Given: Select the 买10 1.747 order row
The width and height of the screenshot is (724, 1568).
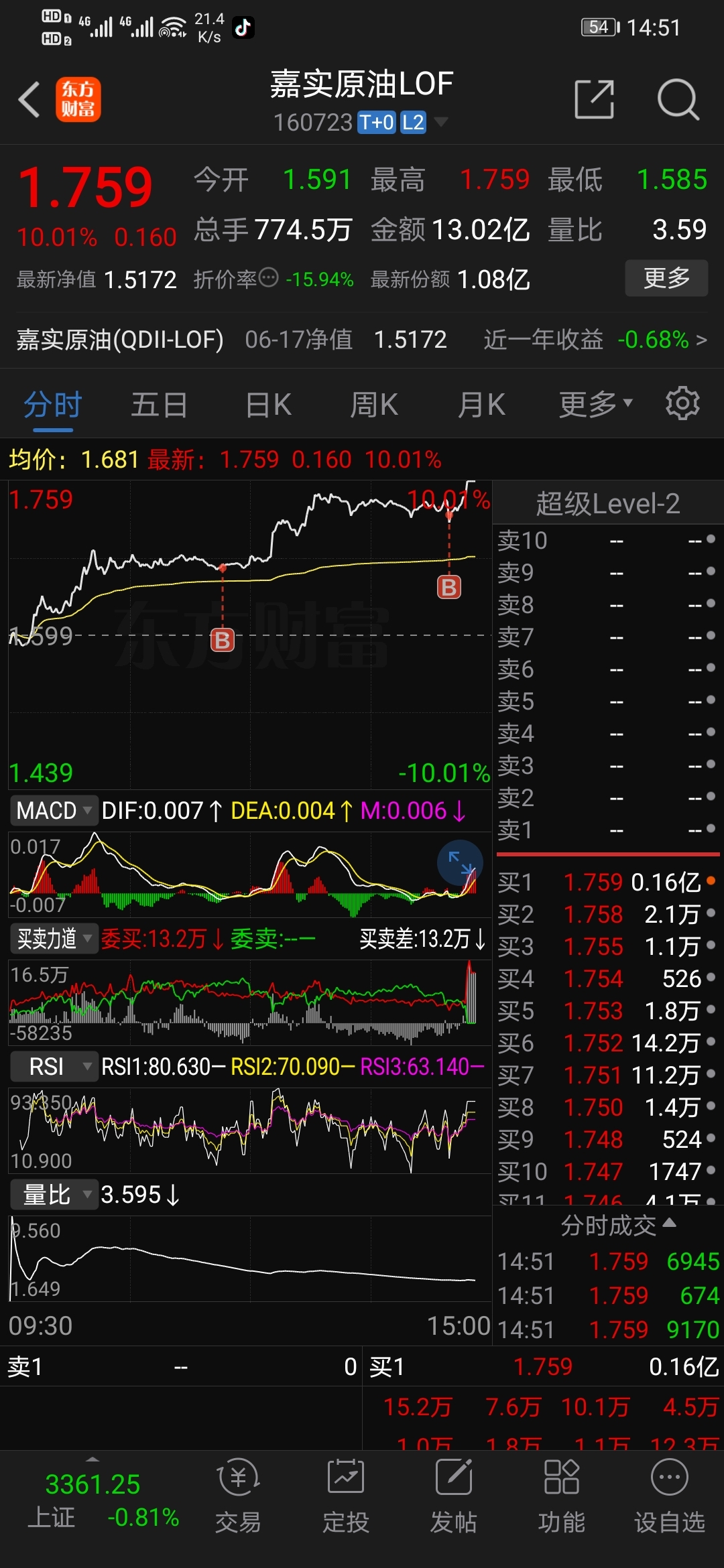Looking at the screenshot, I should pos(607,1171).
